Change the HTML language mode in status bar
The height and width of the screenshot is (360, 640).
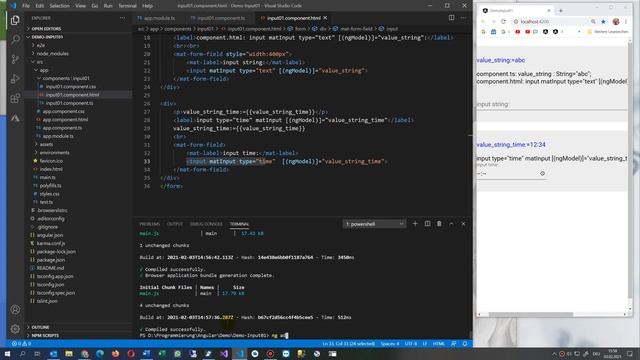(x=439, y=344)
